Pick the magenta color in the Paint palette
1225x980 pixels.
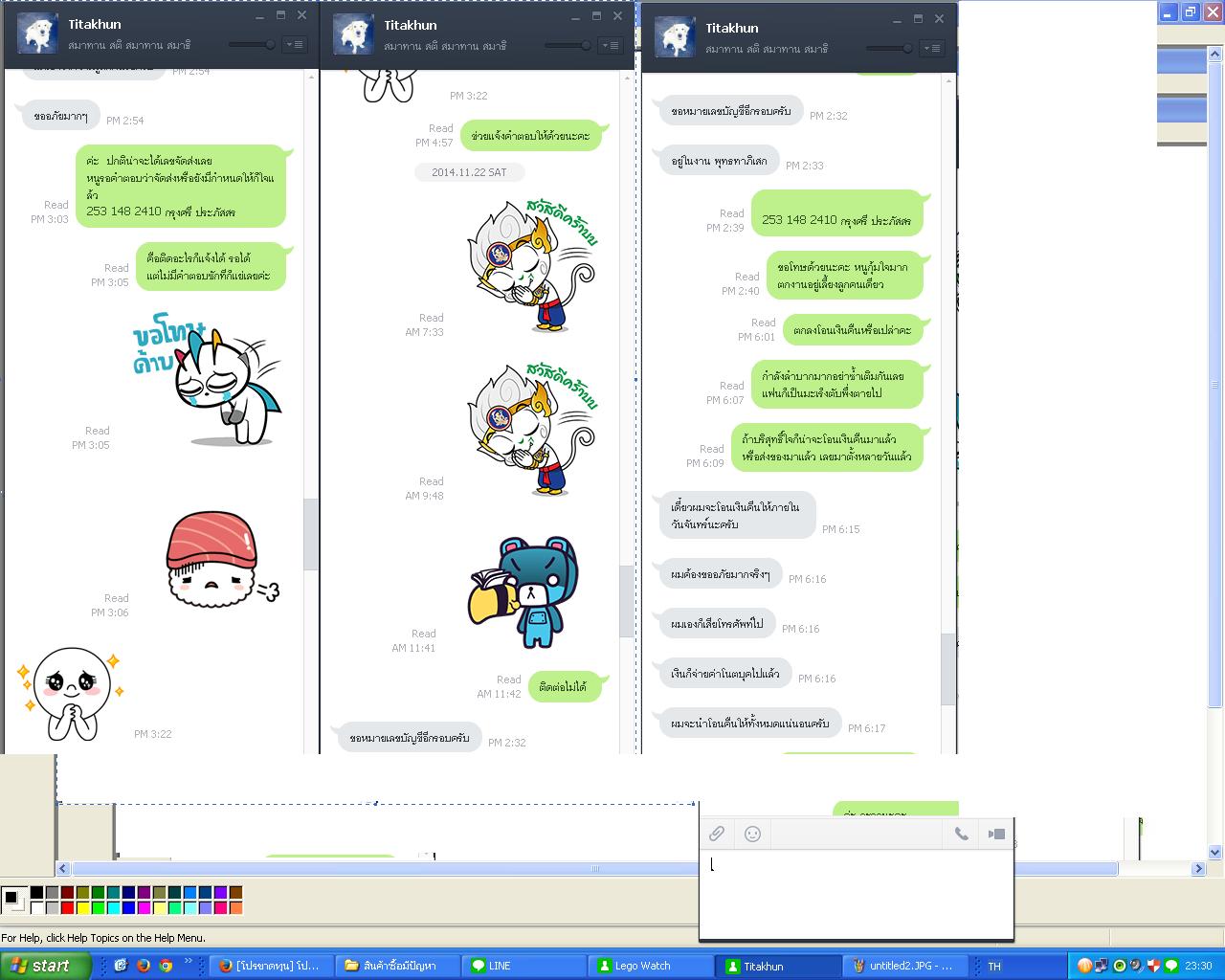[144, 908]
